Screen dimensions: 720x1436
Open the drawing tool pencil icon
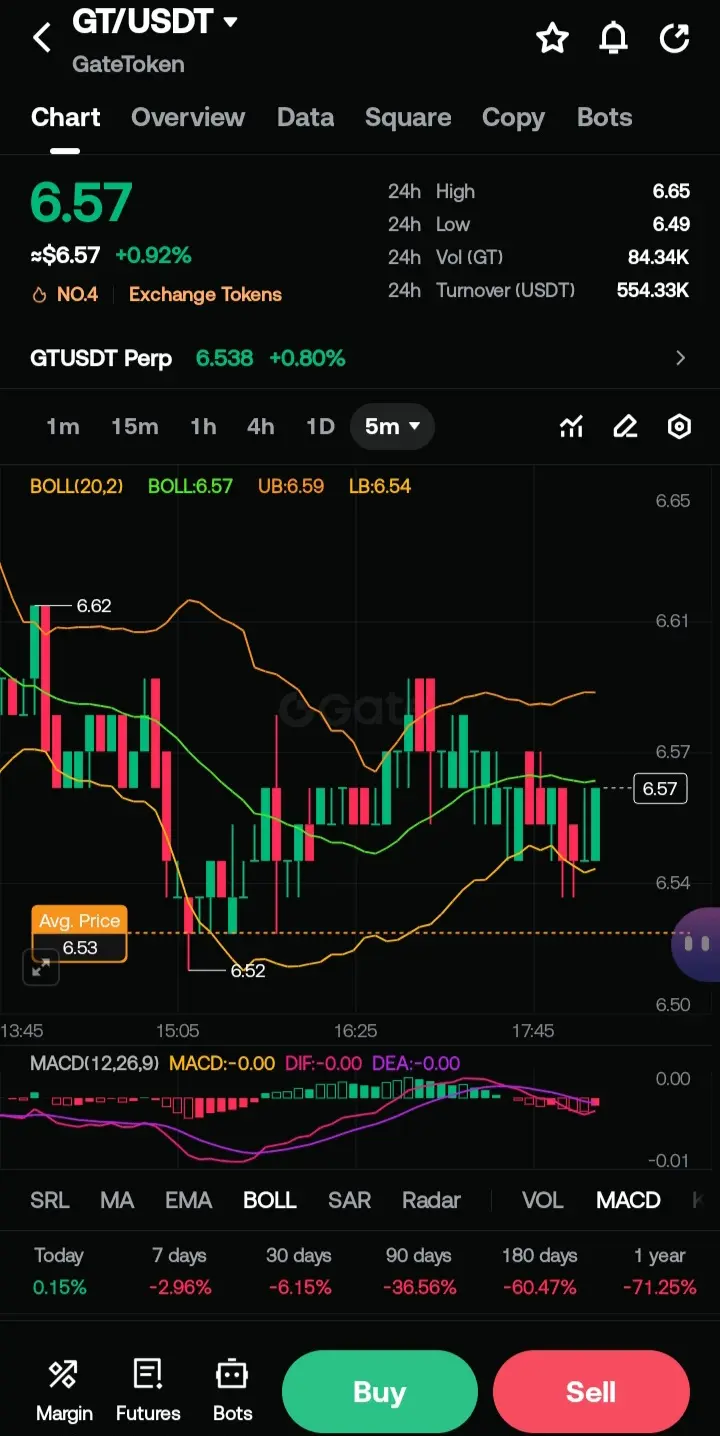(x=625, y=427)
